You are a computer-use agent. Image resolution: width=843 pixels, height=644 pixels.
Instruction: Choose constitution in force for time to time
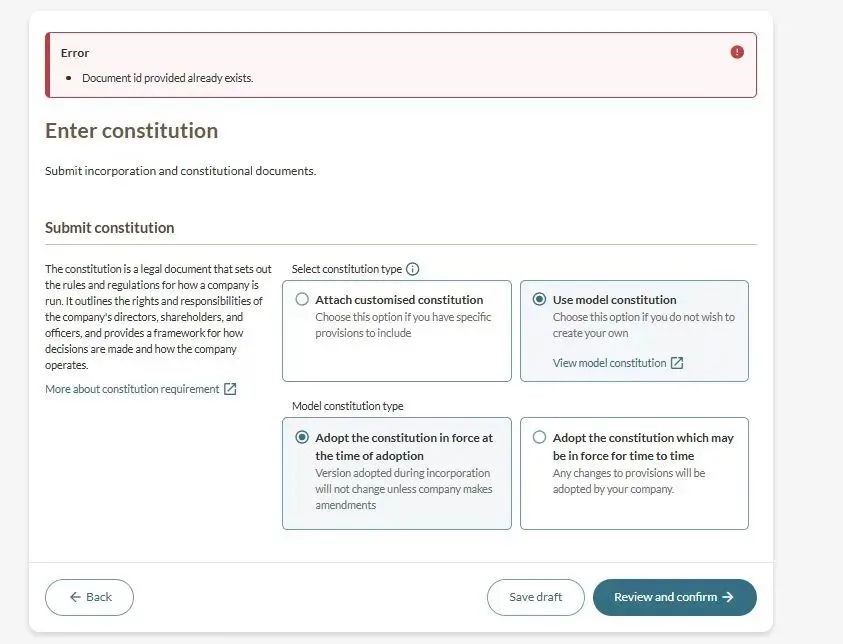click(540, 437)
